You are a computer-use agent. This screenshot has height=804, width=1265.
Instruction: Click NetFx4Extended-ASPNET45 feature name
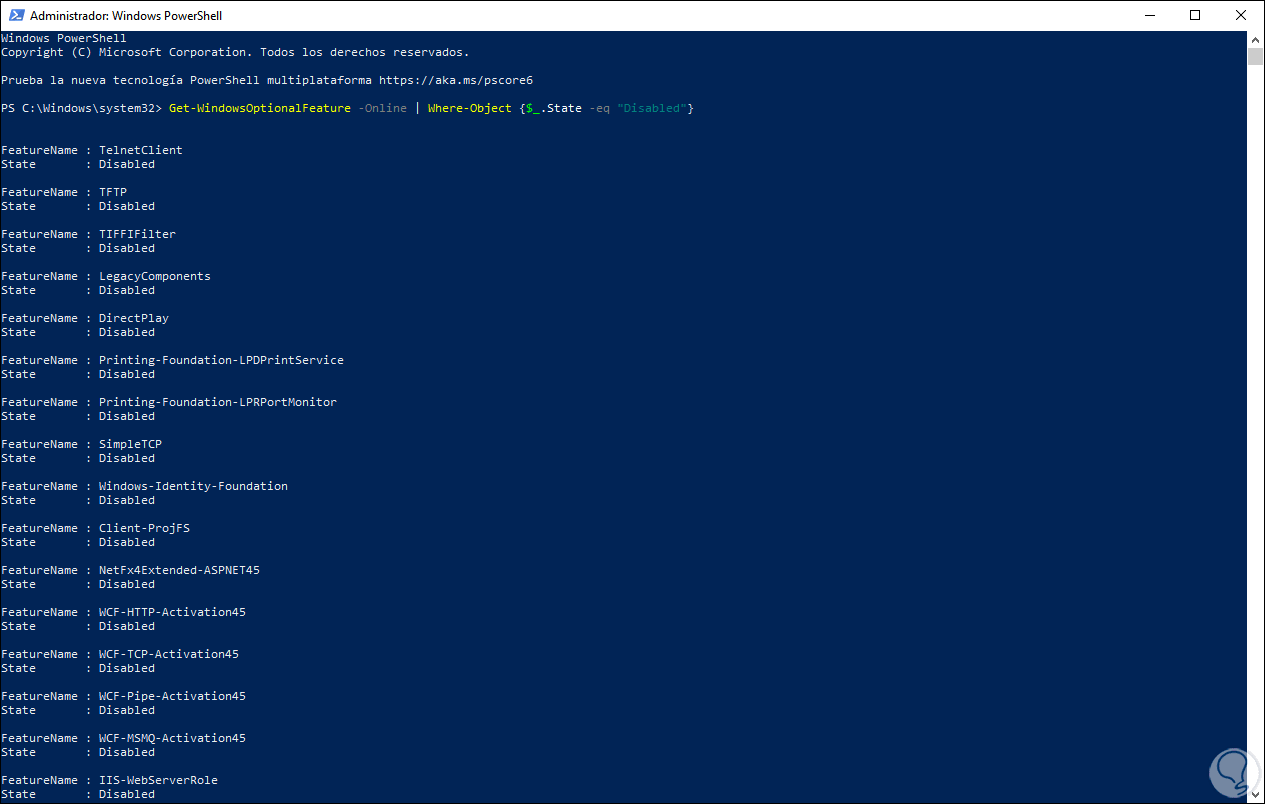pos(179,570)
